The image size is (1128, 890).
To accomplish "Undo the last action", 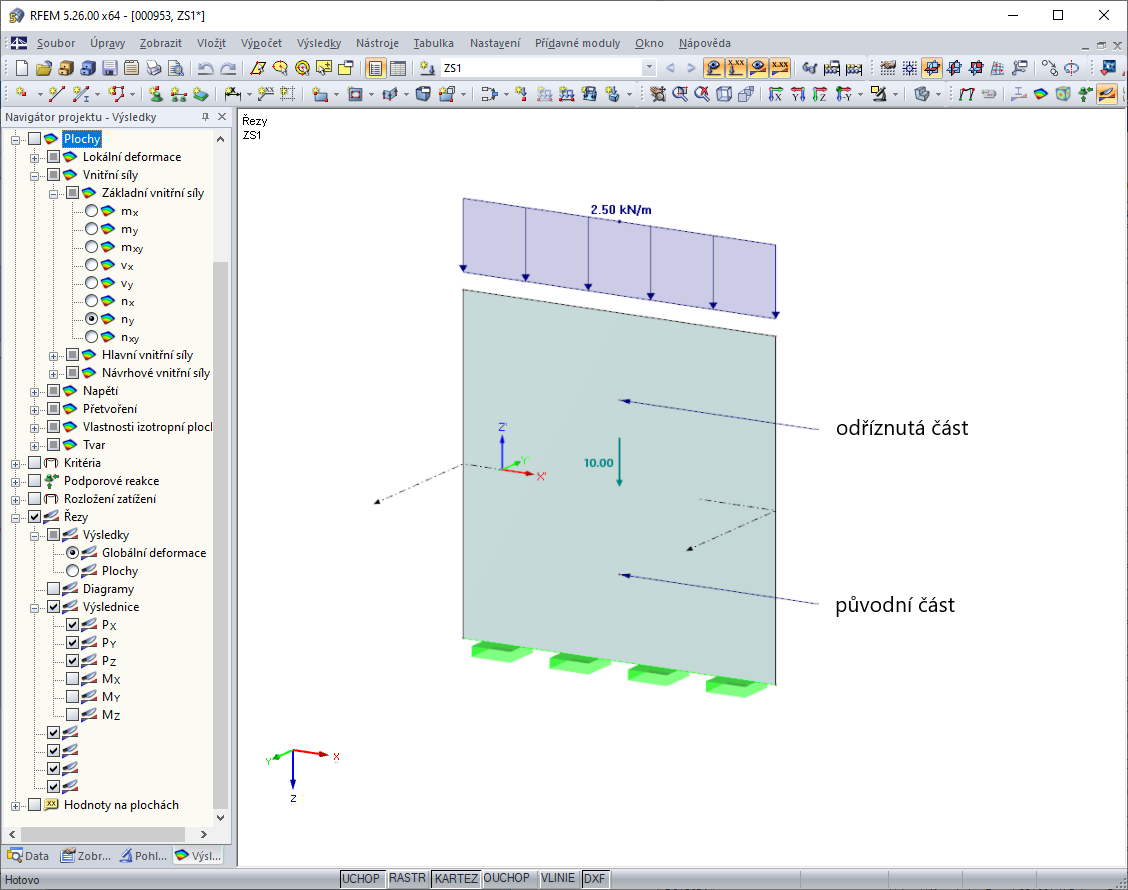I will coord(206,68).
